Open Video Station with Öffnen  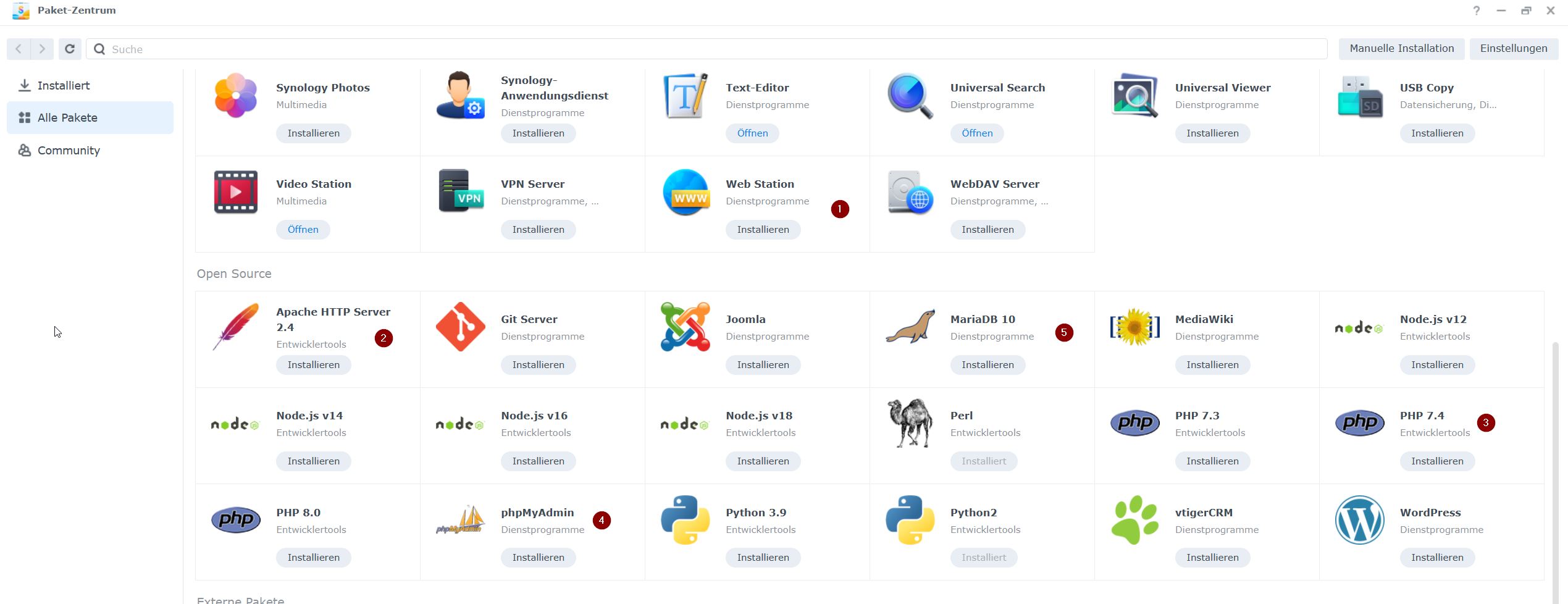click(x=303, y=229)
